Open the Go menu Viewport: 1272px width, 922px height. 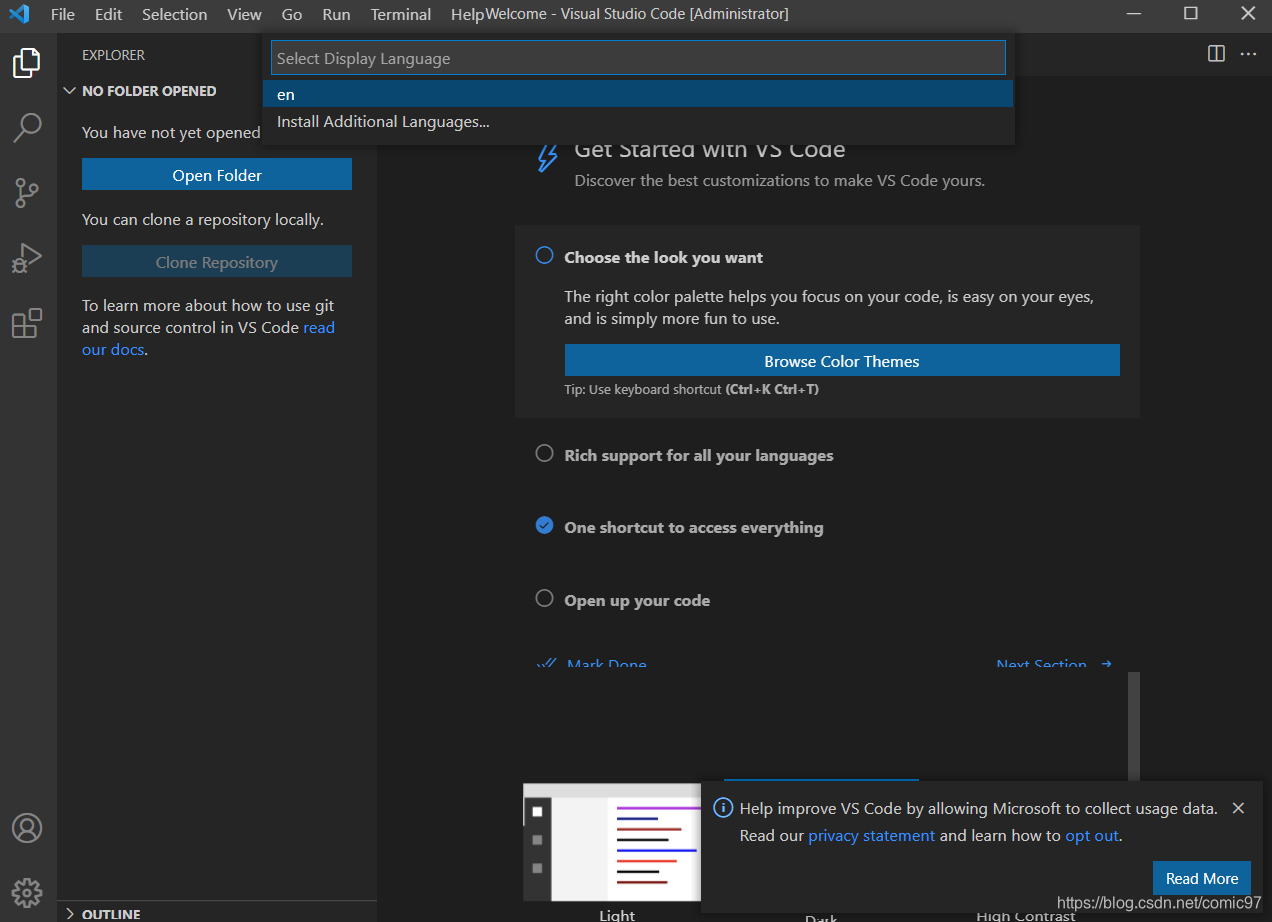point(292,14)
